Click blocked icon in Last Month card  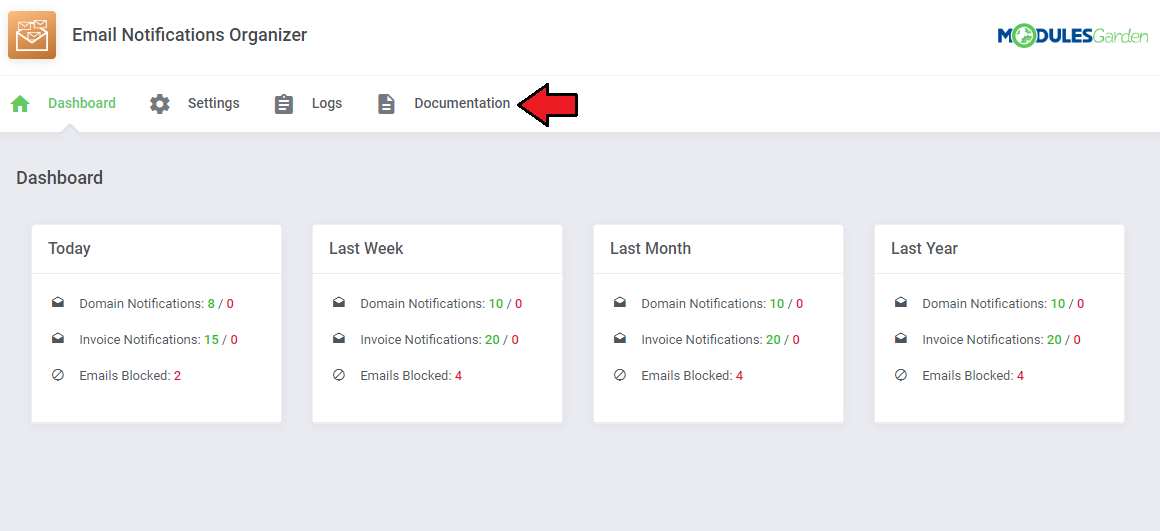(x=620, y=375)
